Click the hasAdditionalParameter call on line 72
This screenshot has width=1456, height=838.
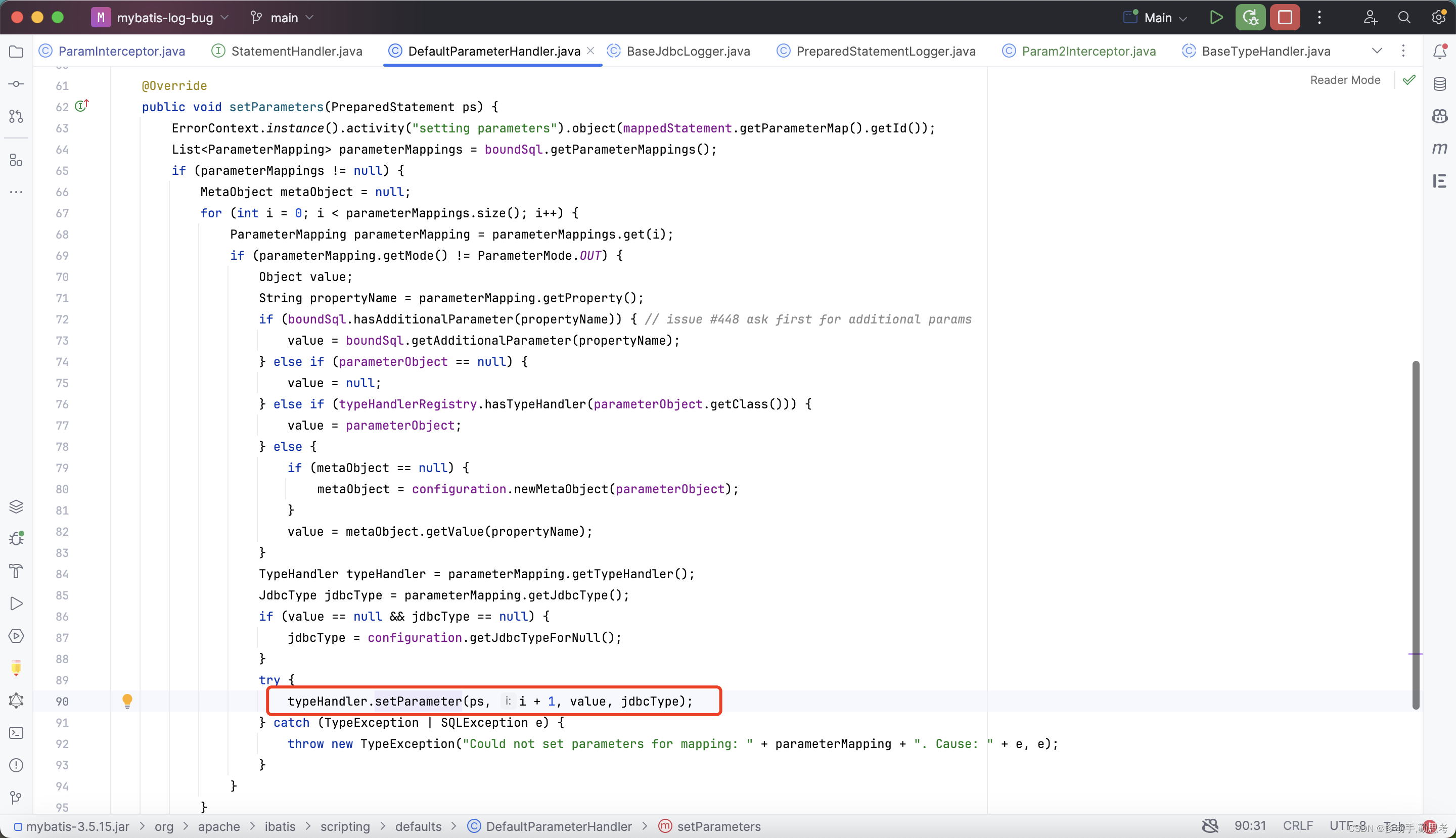point(433,319)
